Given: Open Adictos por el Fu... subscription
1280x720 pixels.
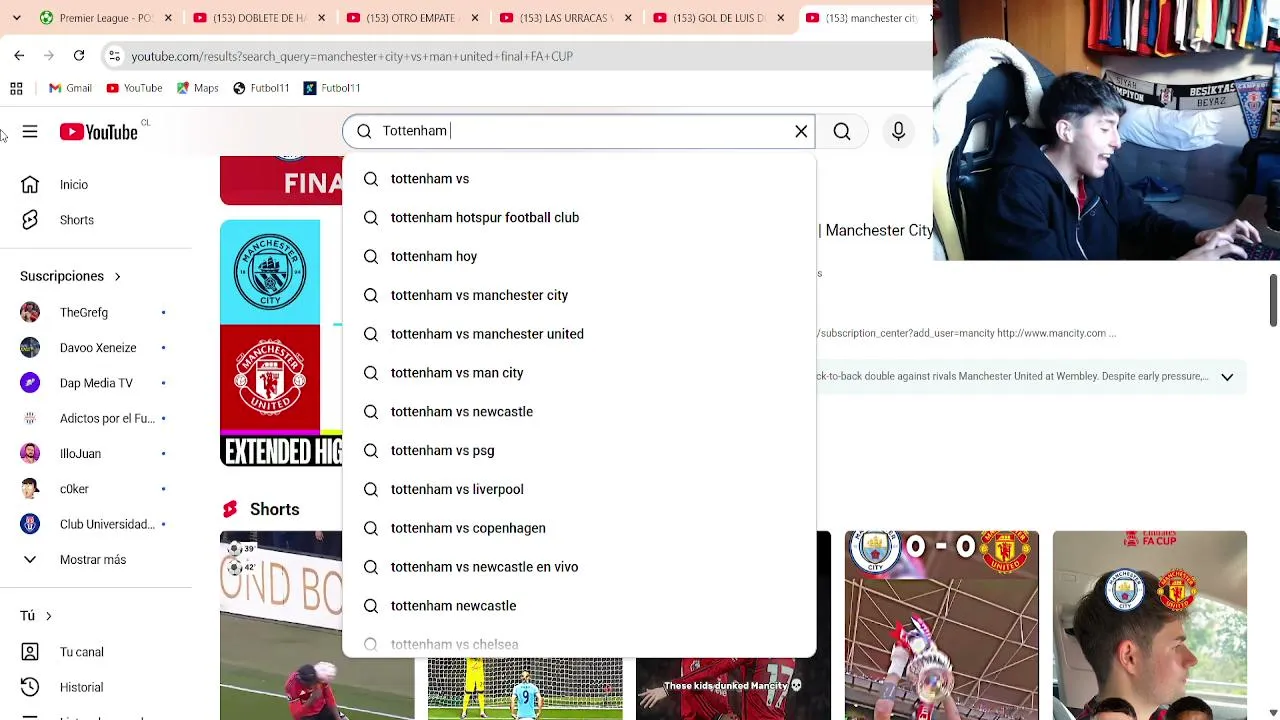Looking at the screenshot, I should coord(97,418).
